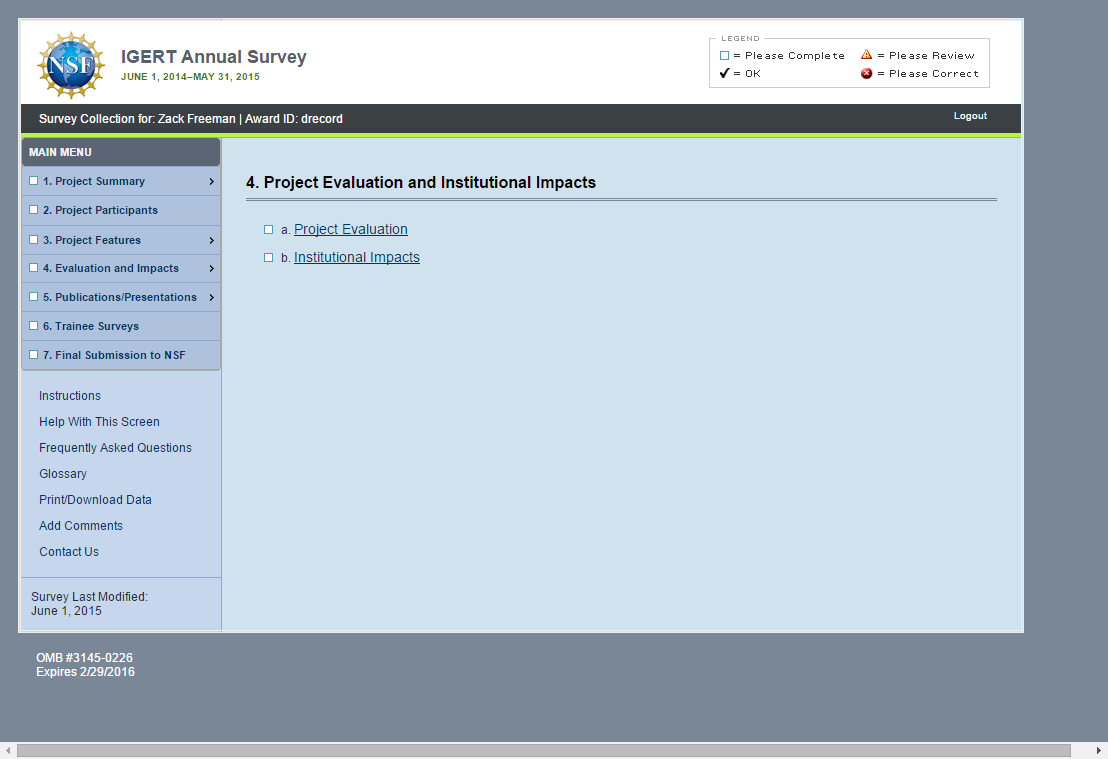Click status box beside Institutional Impacts link
The image size is (1108, 759).
pyautogui.click(x=269, y=258)
